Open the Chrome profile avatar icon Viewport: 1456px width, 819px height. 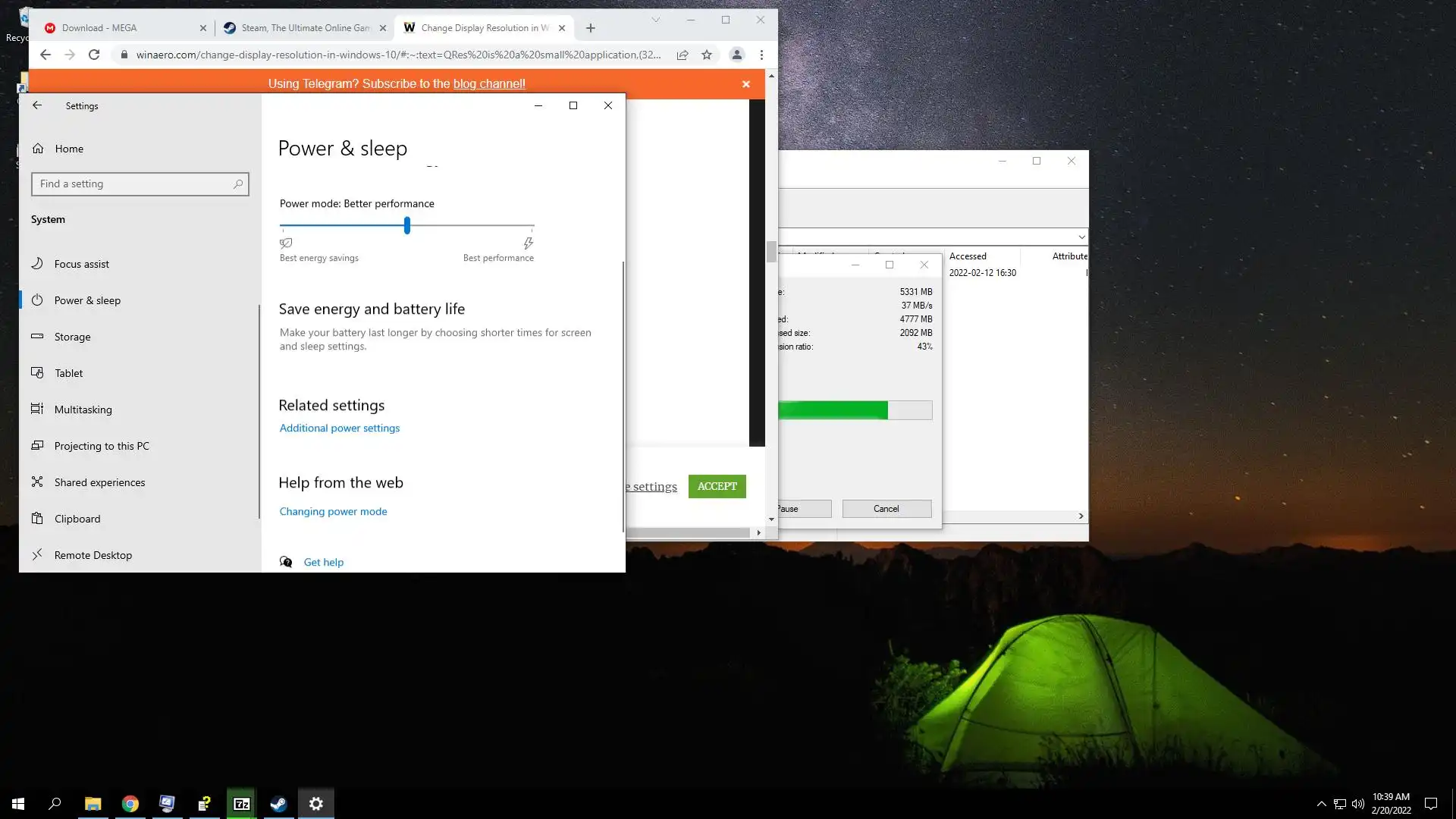point(736,55)
